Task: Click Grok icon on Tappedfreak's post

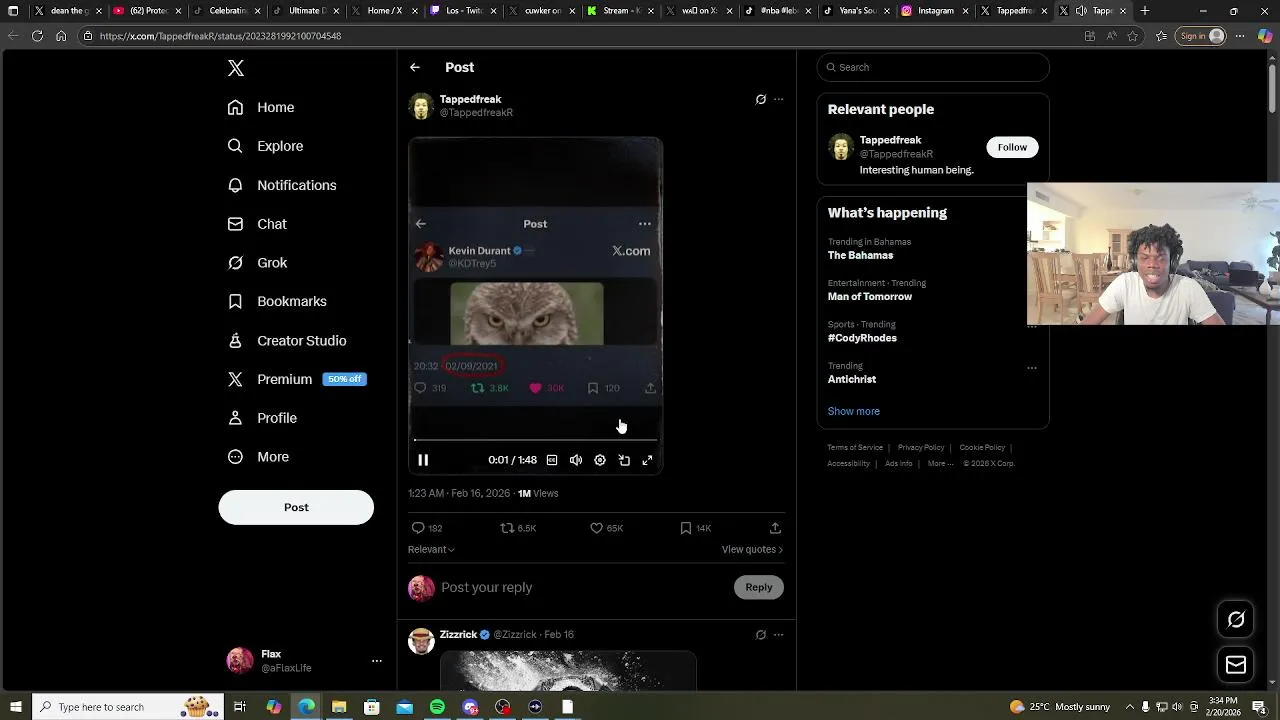Action: (761, 99)
